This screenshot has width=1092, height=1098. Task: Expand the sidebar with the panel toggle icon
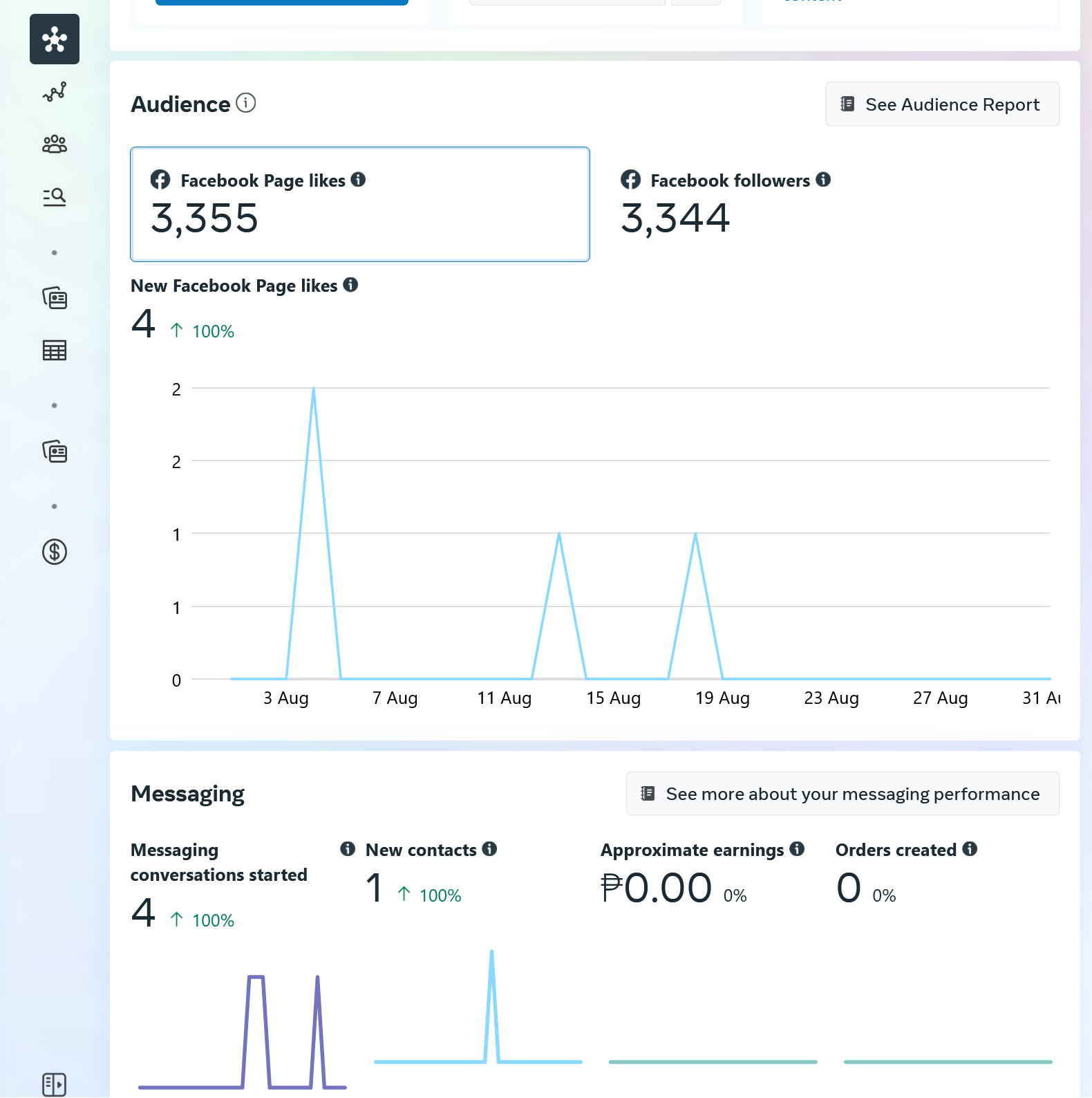(x=55, y=1084)
